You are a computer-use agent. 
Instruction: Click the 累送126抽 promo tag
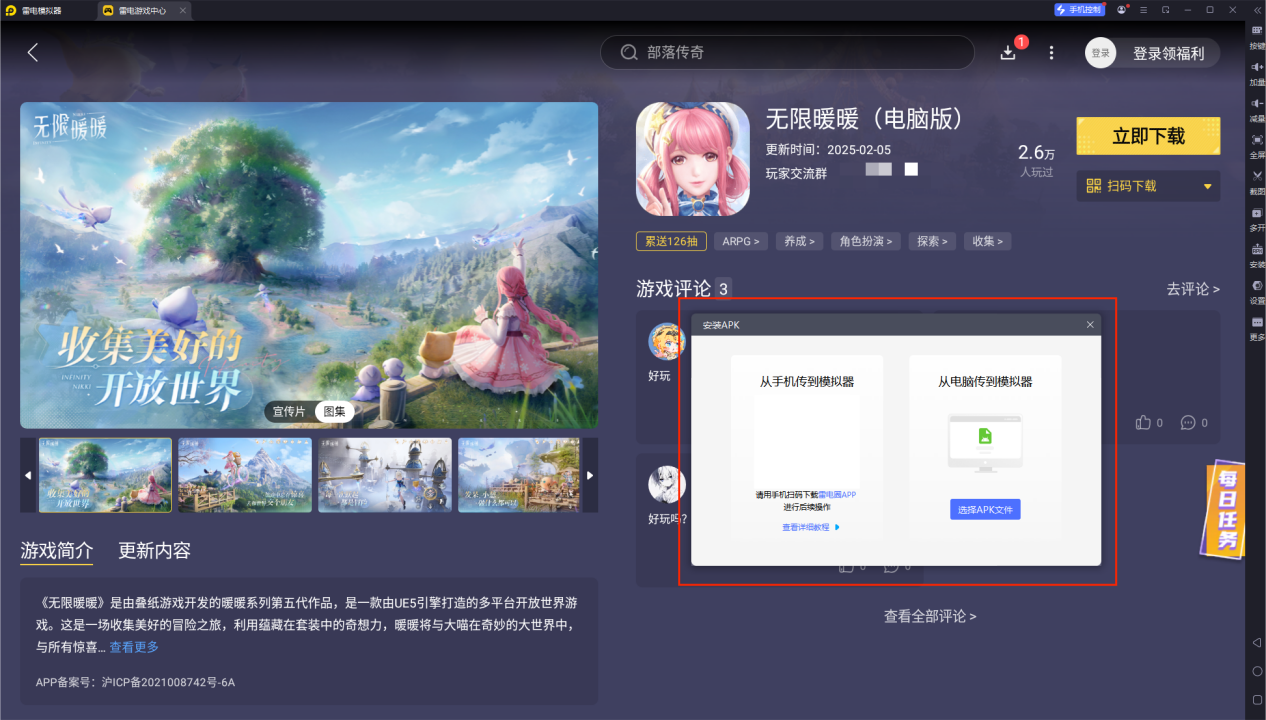click(671, 241)
